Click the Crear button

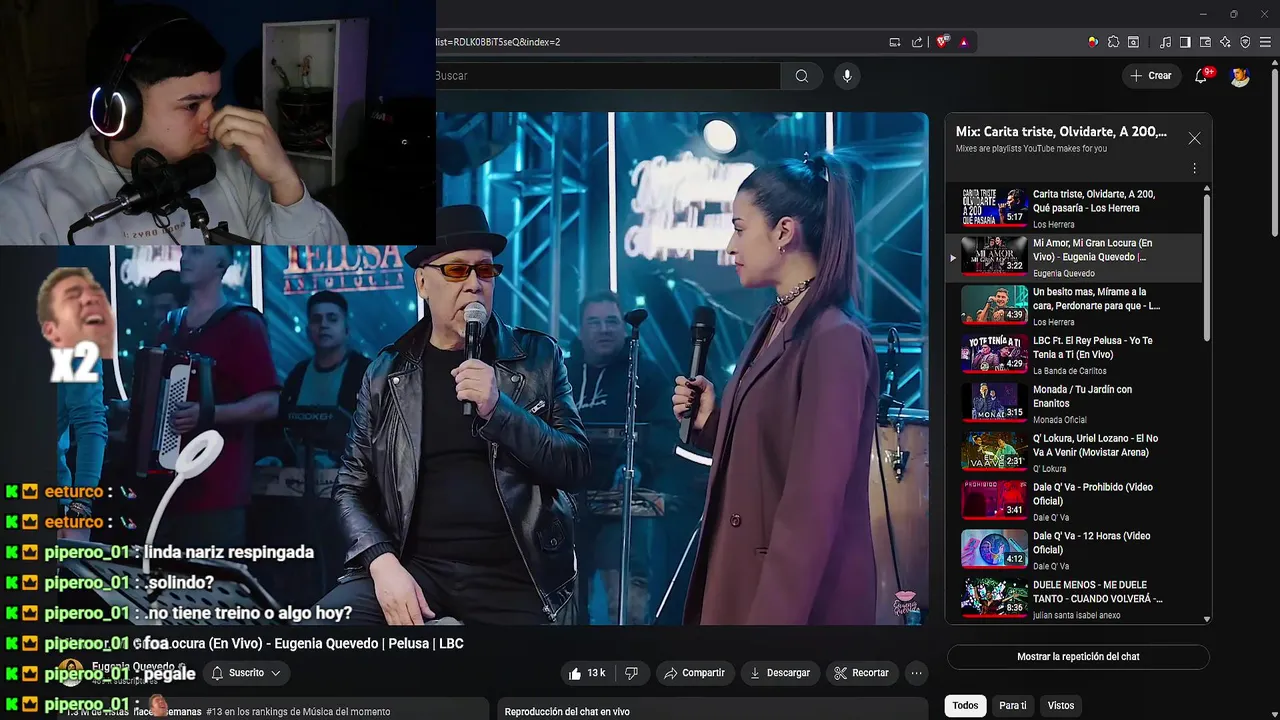1150,76
